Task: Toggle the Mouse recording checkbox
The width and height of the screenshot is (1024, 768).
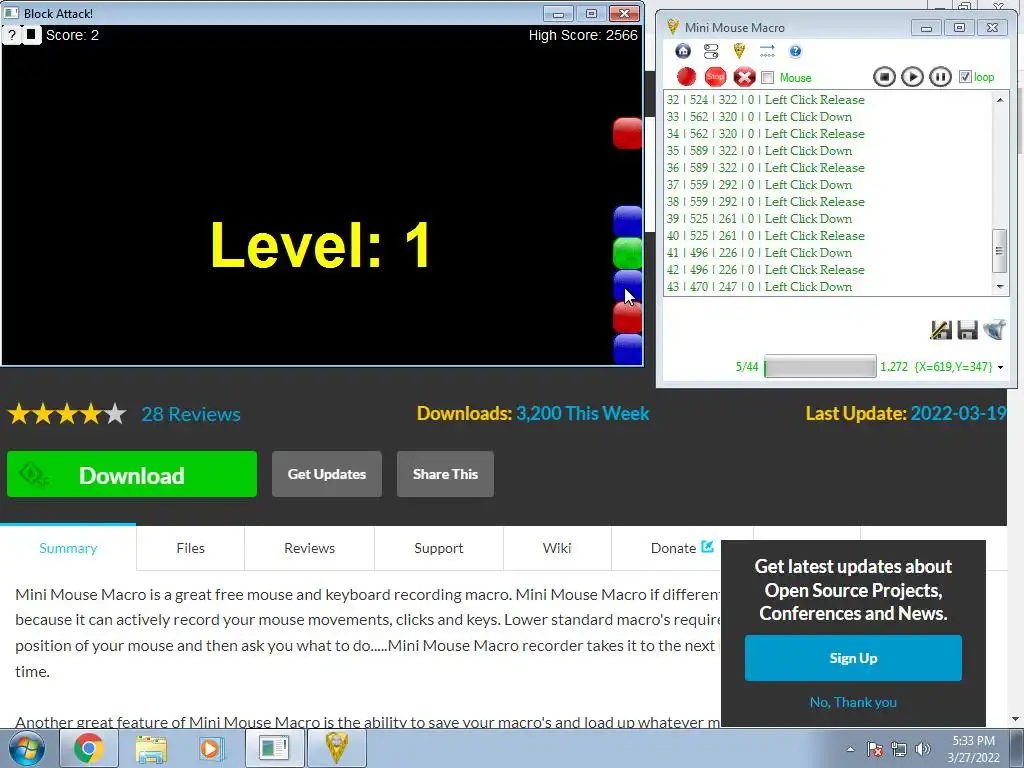Action: [x=768, y=78]
